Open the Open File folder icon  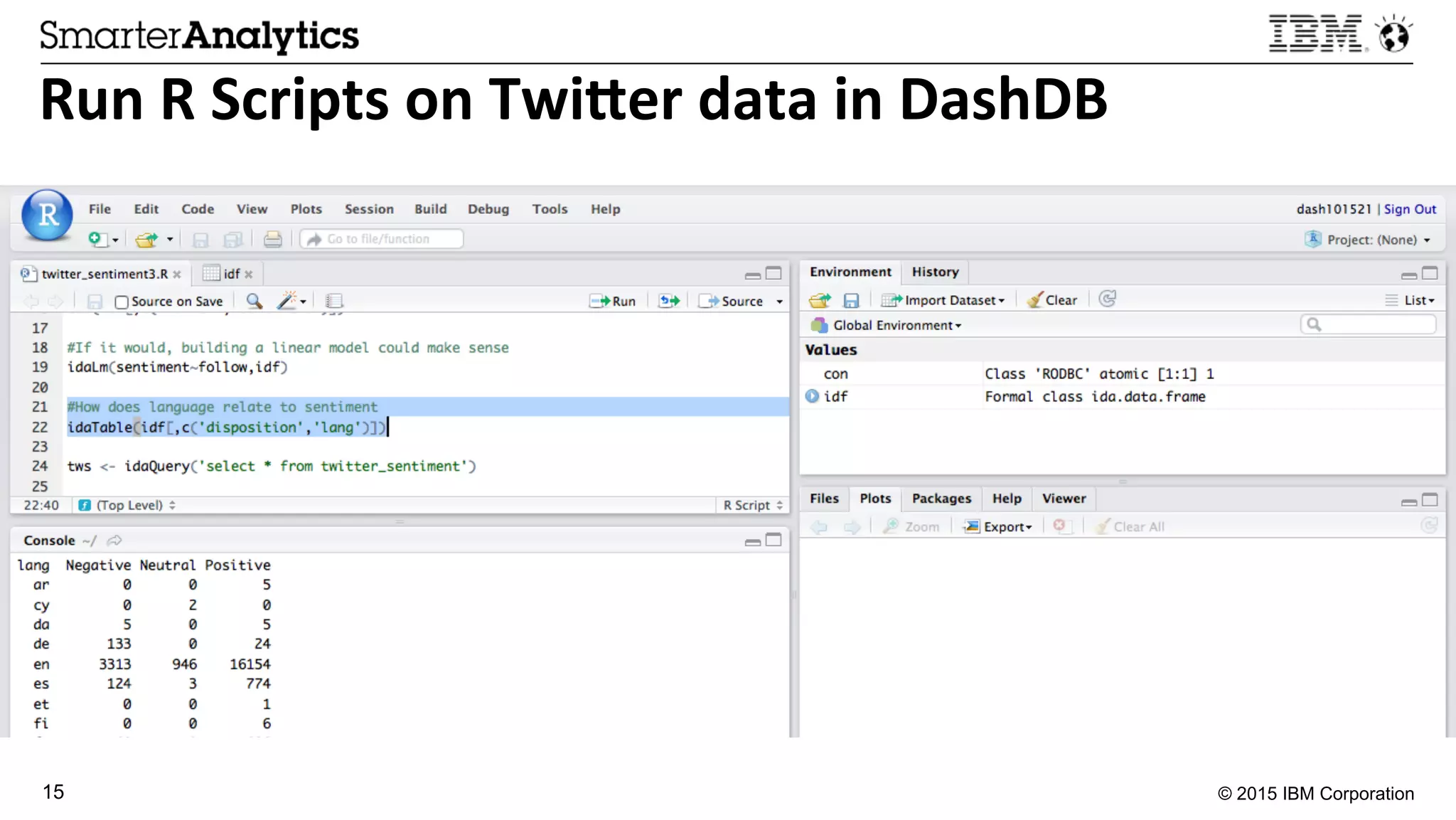(146, 240)
